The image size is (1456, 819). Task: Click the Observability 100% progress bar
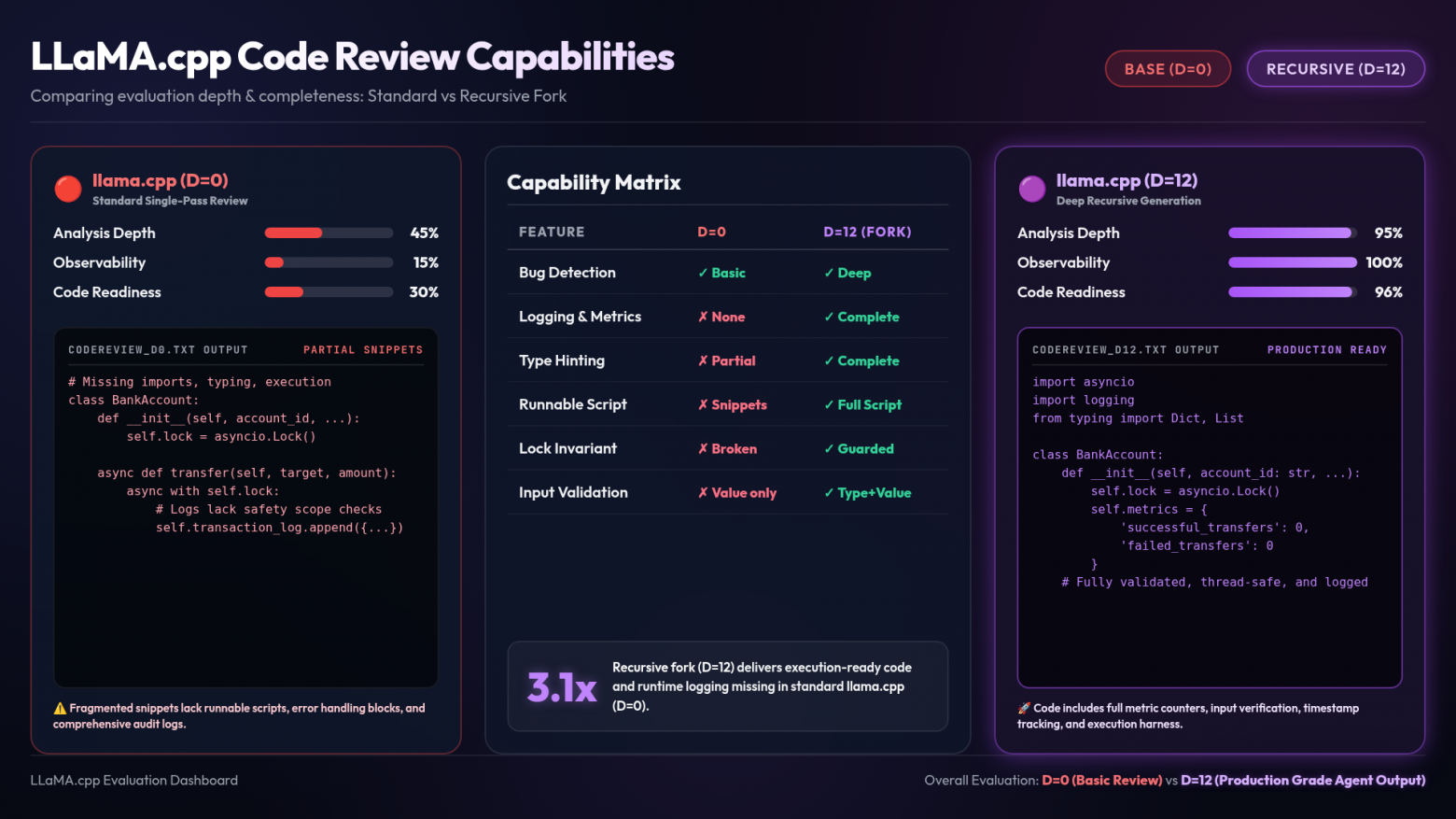pos(1293,262)
